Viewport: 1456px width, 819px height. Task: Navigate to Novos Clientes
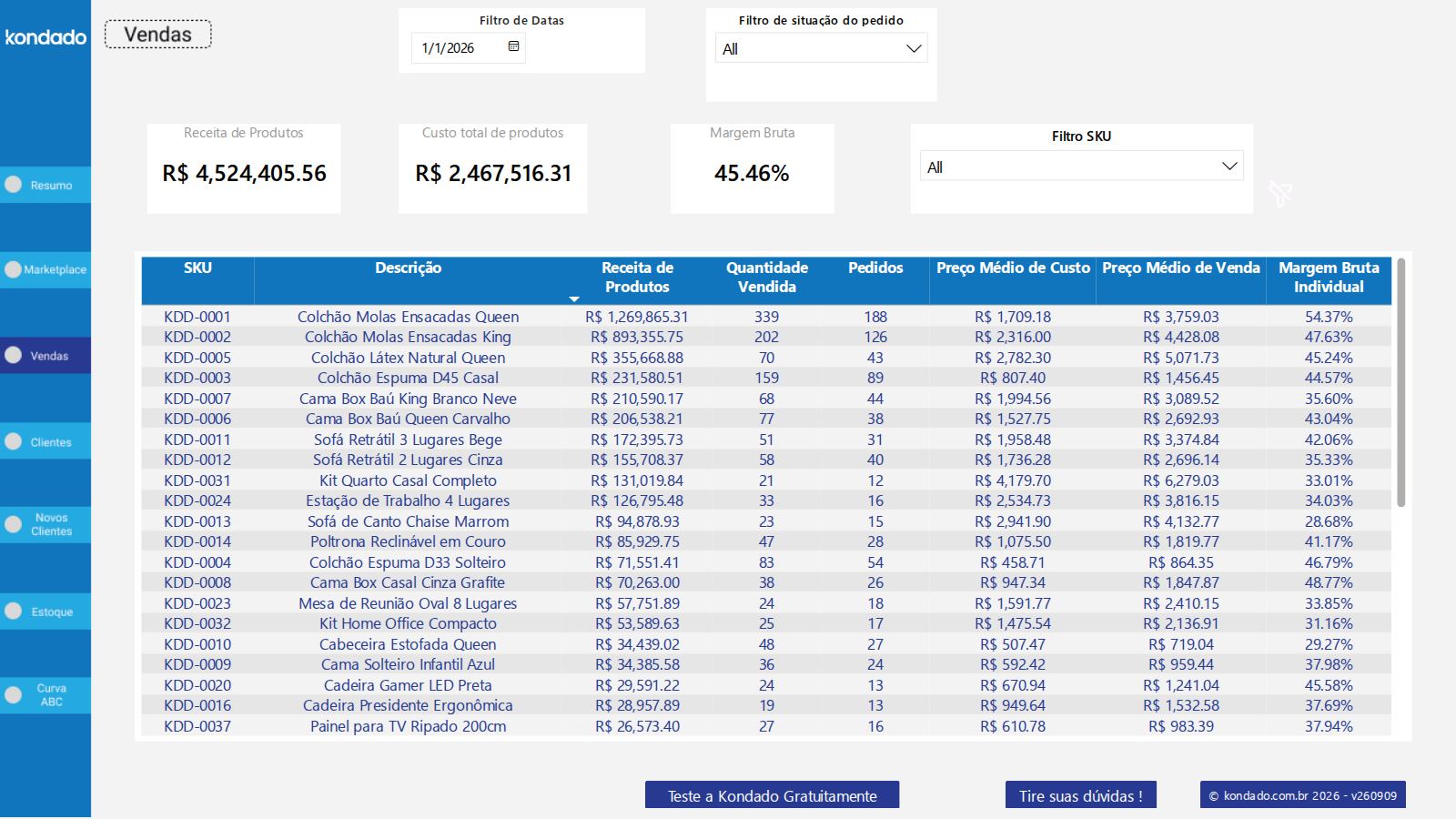pos(45,524)
